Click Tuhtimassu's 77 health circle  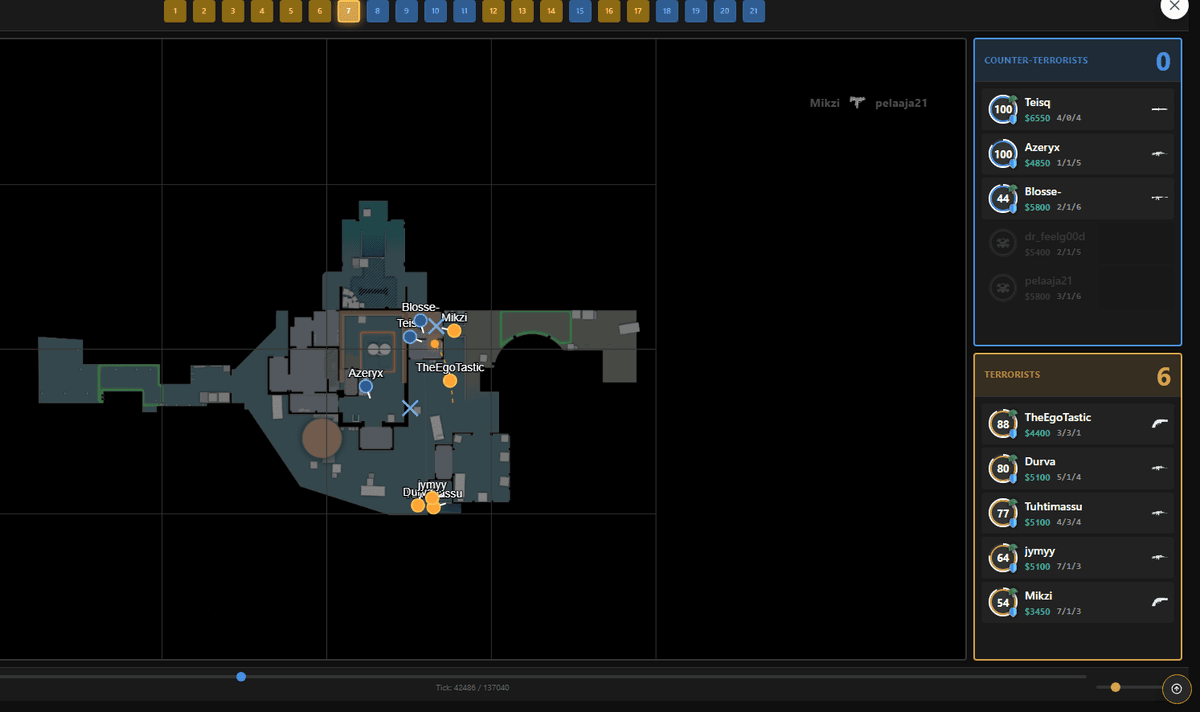1003,513
